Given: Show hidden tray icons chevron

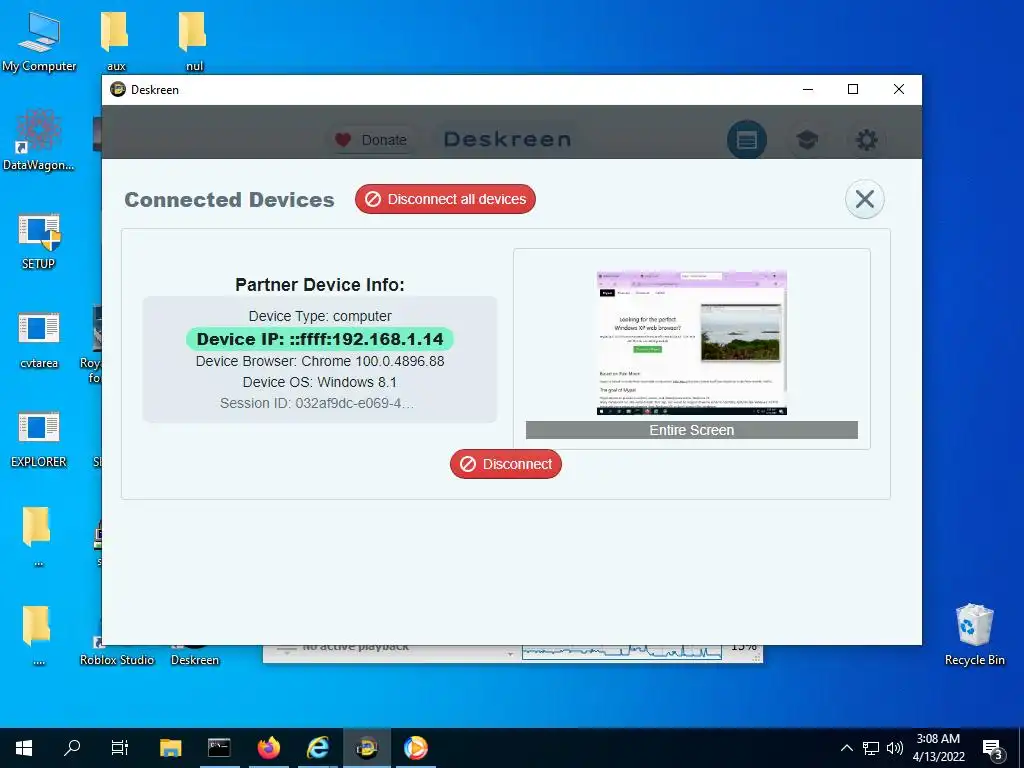Looking at the screenshot, I should coord(846,748).
